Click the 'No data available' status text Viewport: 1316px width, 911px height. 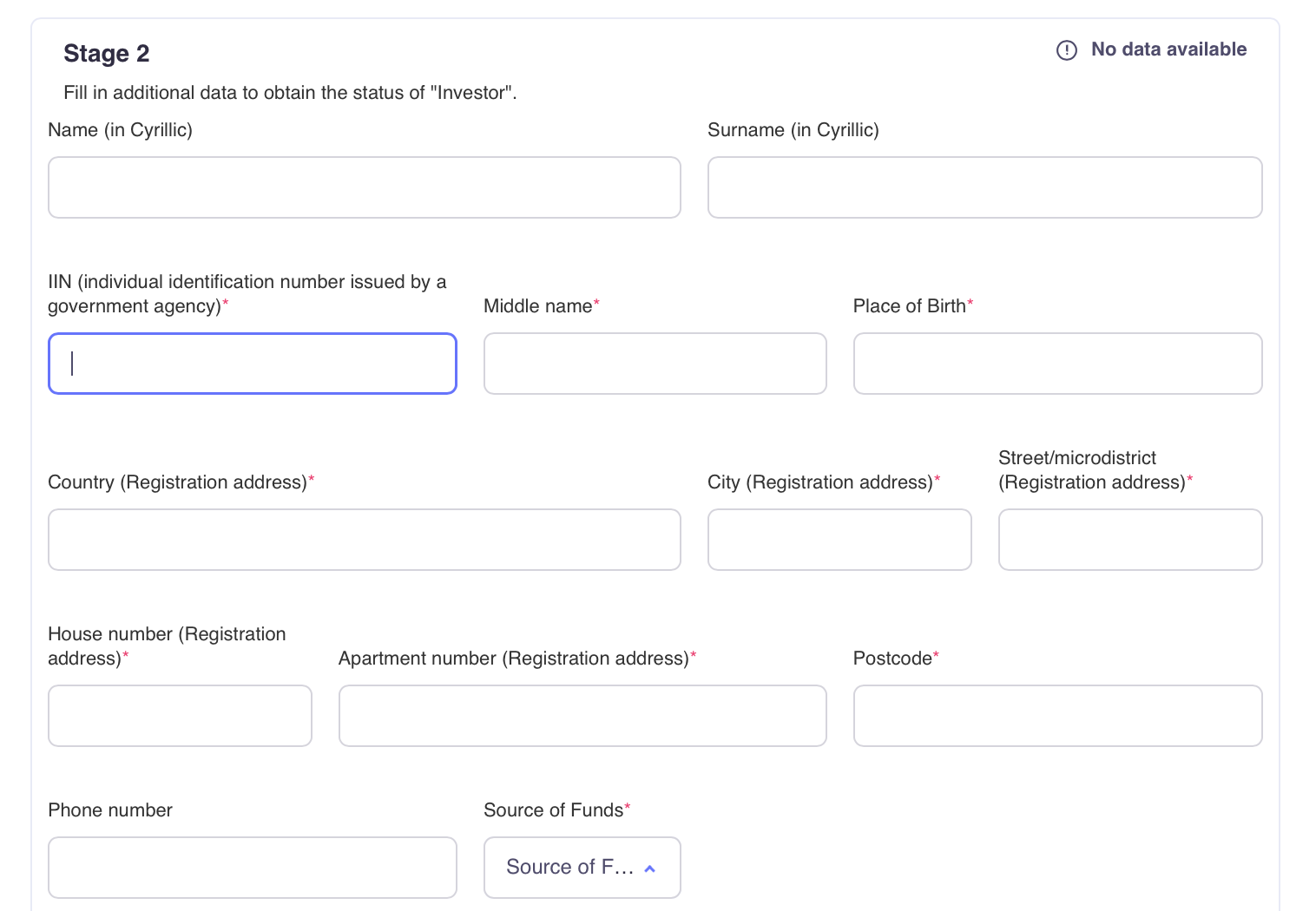pos(1168,49)
